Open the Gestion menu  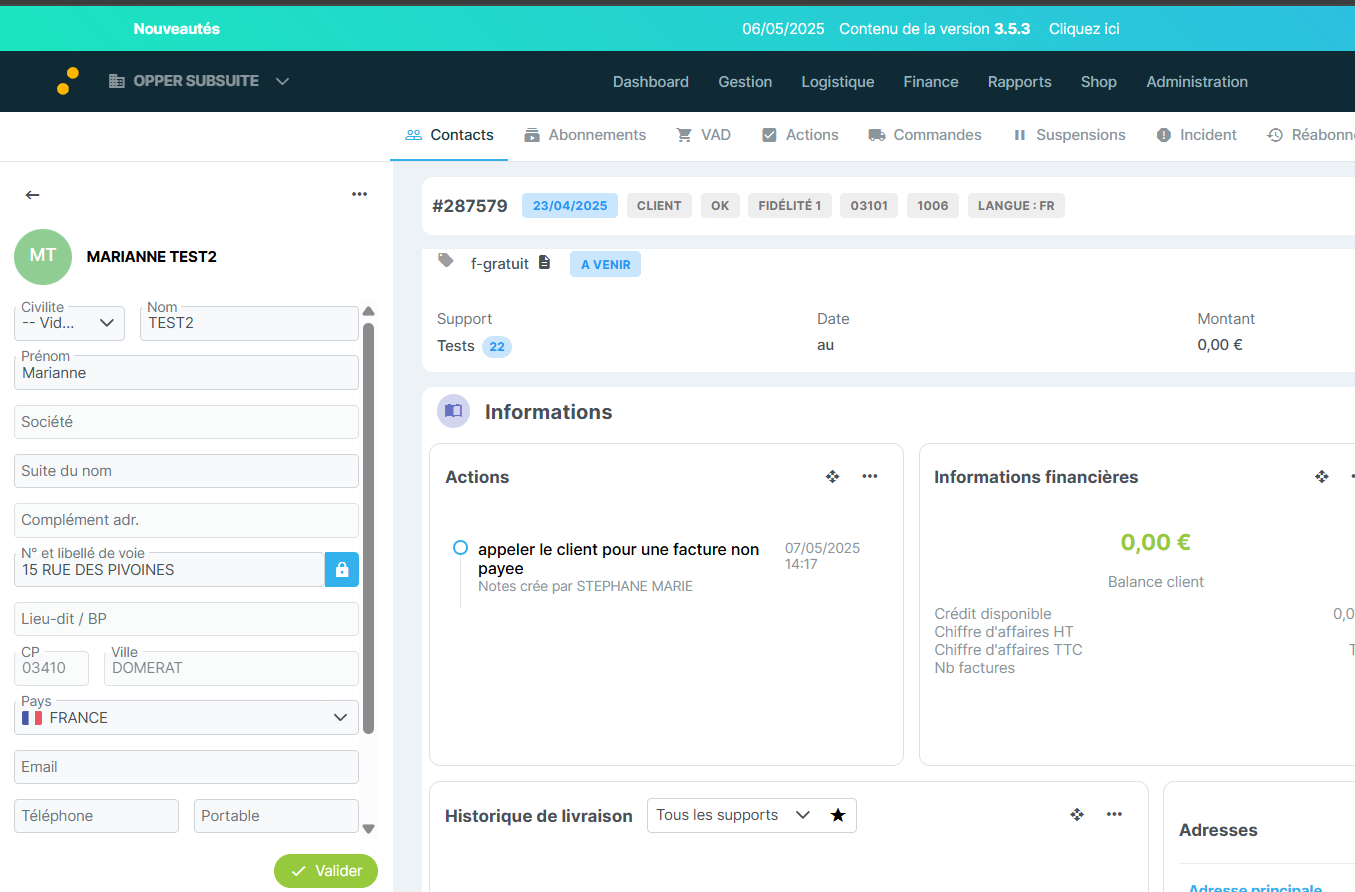pyautogui.click(x=745, y=82)
